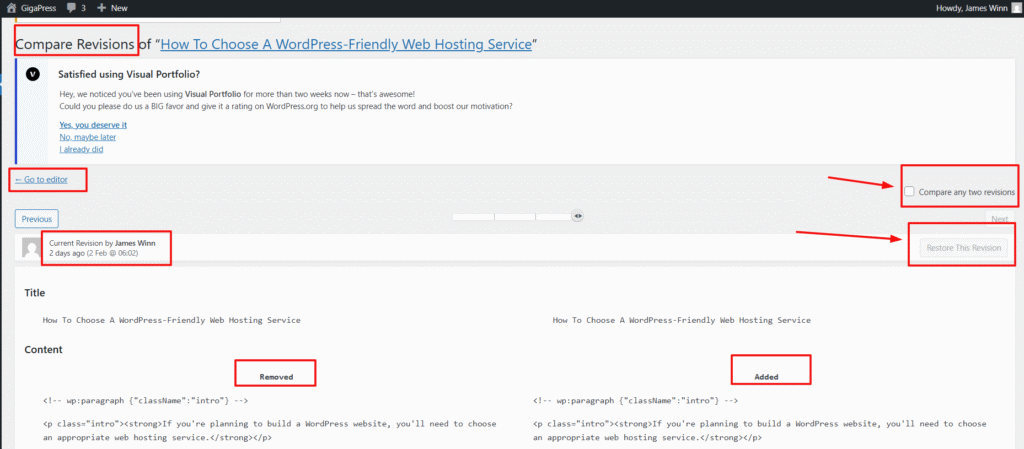The width and height of the screenshot is (1024, 449).
Task: Dismiss notice with 'I already did'
Action: (x=81, y=149)
